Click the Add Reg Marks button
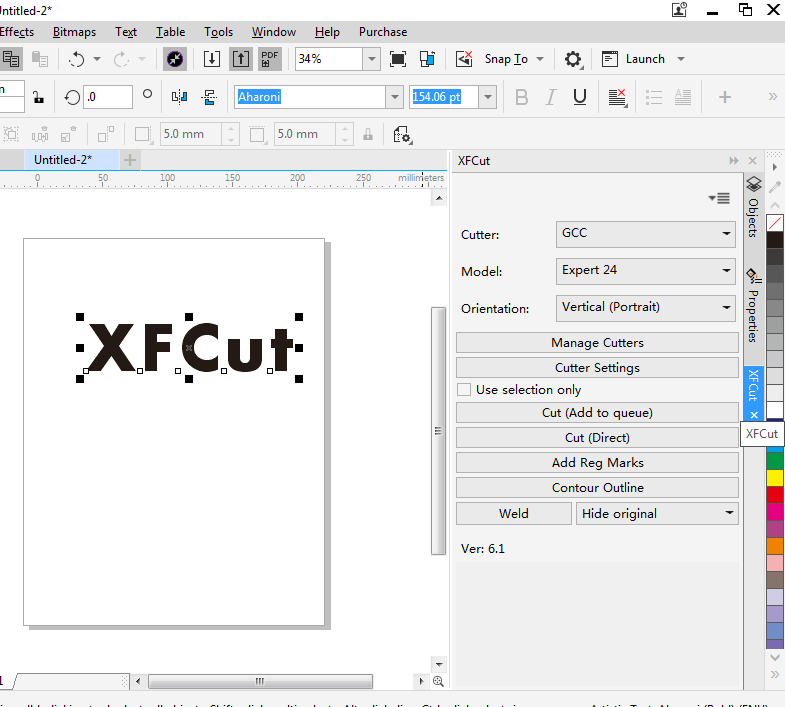The height and width of the screenshot is (707, 785). click(x=597, y=463)
